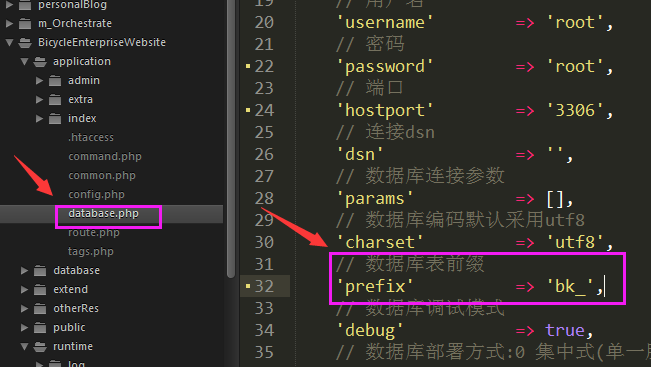The height and width of the screenshot is (367, 651).
Task: Select the extend folder label
Action: pyautogui.click(x=71, y=289)
